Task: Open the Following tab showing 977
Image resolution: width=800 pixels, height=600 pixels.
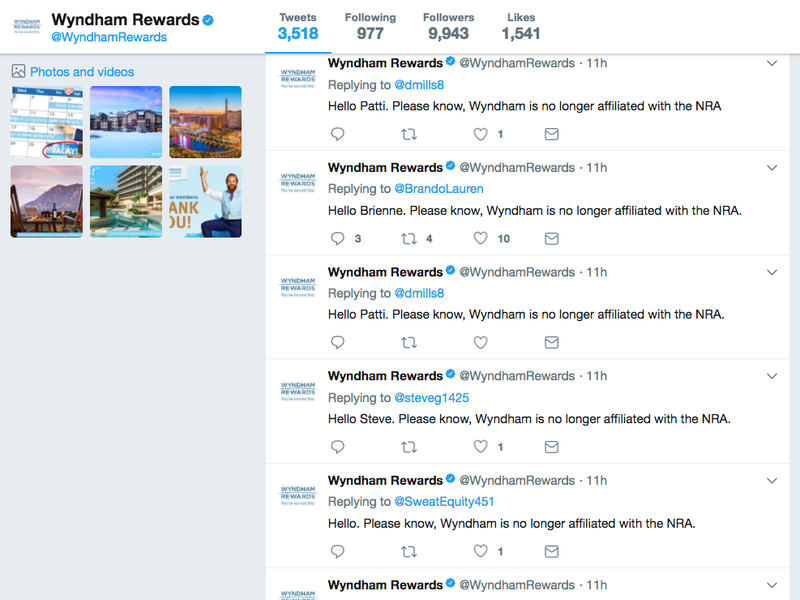Action: click(370, 27)
